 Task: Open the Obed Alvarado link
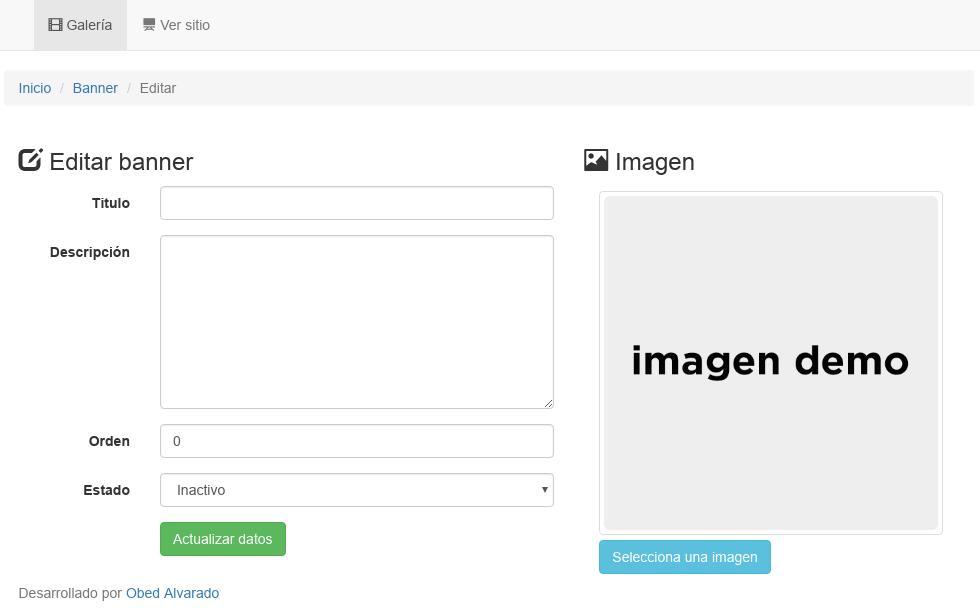pyautogui.click(x=172, y=593)
